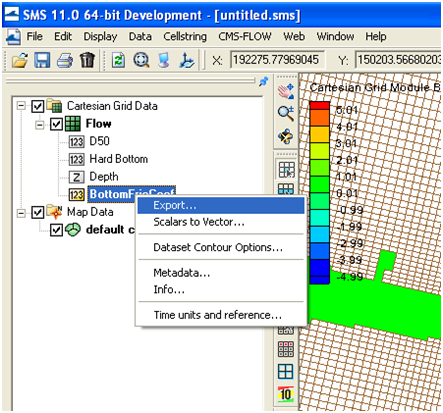The image size is (443, 413).
Task: Click the default coverage icon
Action: click(x=73, y=230)
